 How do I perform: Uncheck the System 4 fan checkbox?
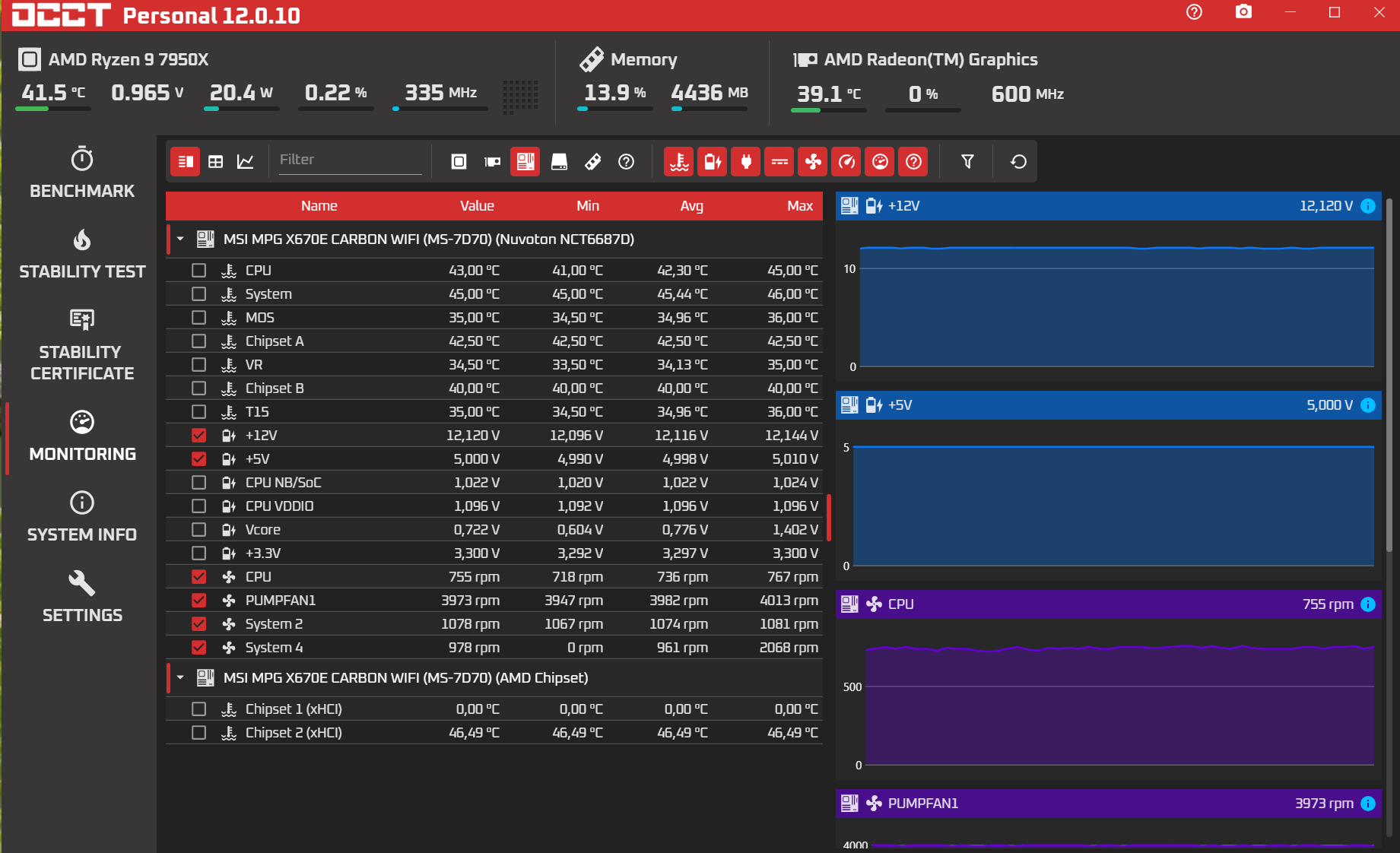(198, 648)
